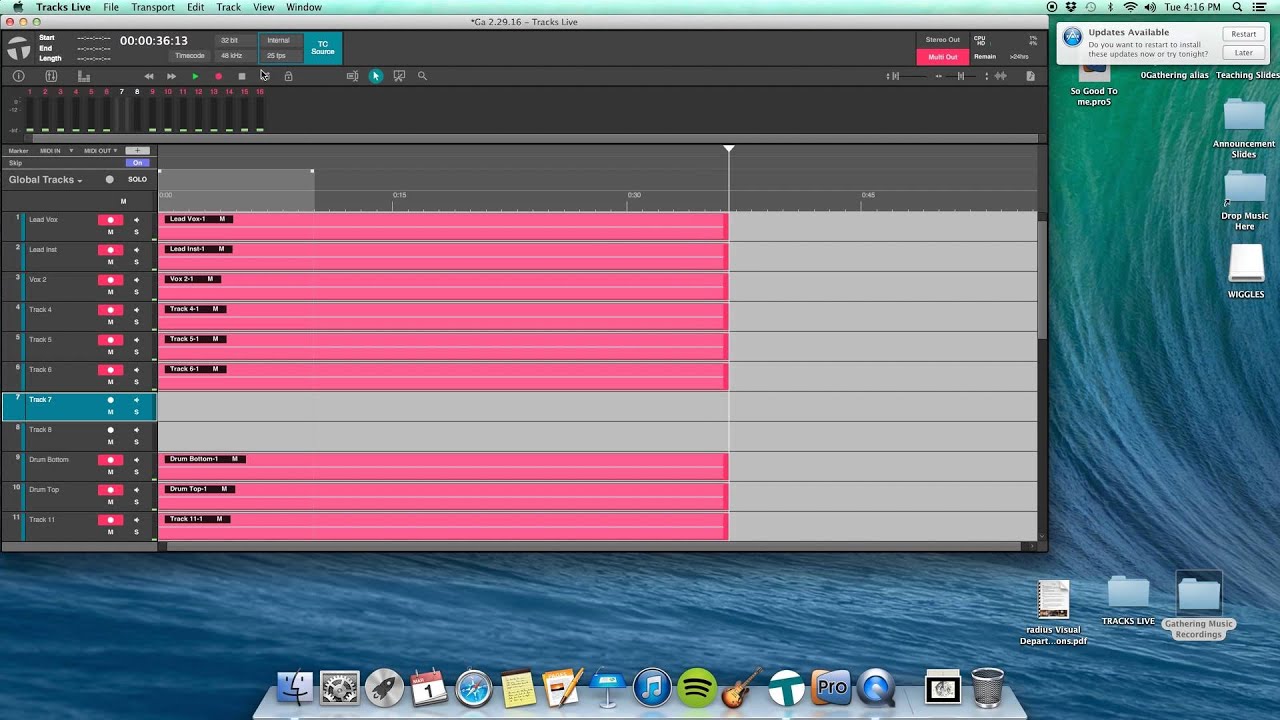The width and height of the screenshot is (1280, 720).
Task: Click the main timecode counter display
Action: (154, 41)
